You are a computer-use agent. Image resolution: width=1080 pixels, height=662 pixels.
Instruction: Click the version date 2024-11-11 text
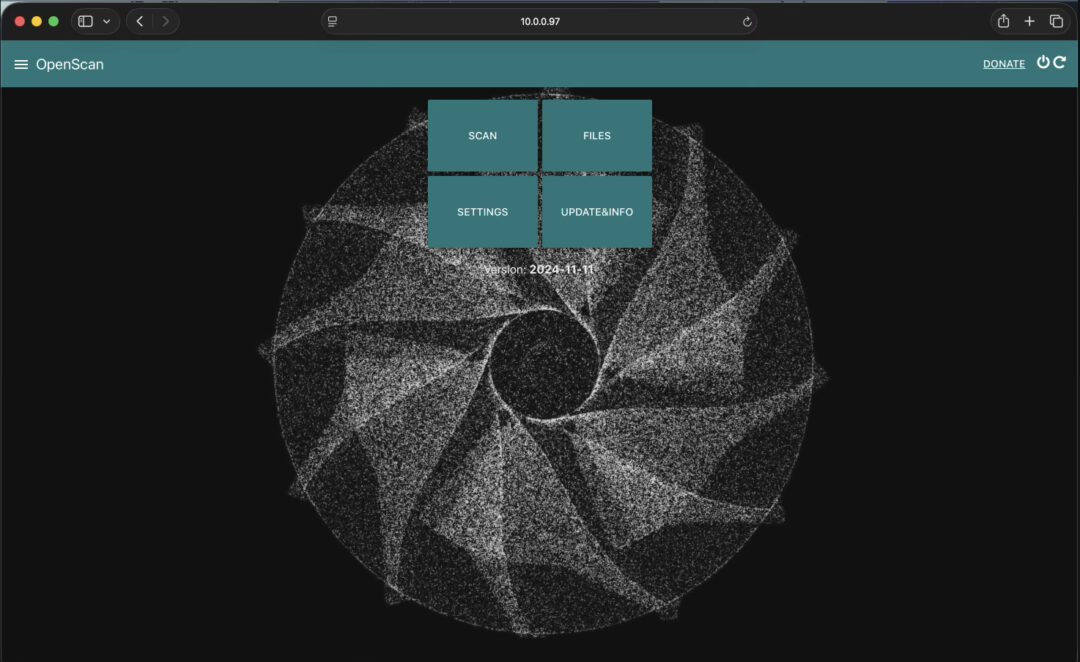pyautogui.click(x=562, y=269)
